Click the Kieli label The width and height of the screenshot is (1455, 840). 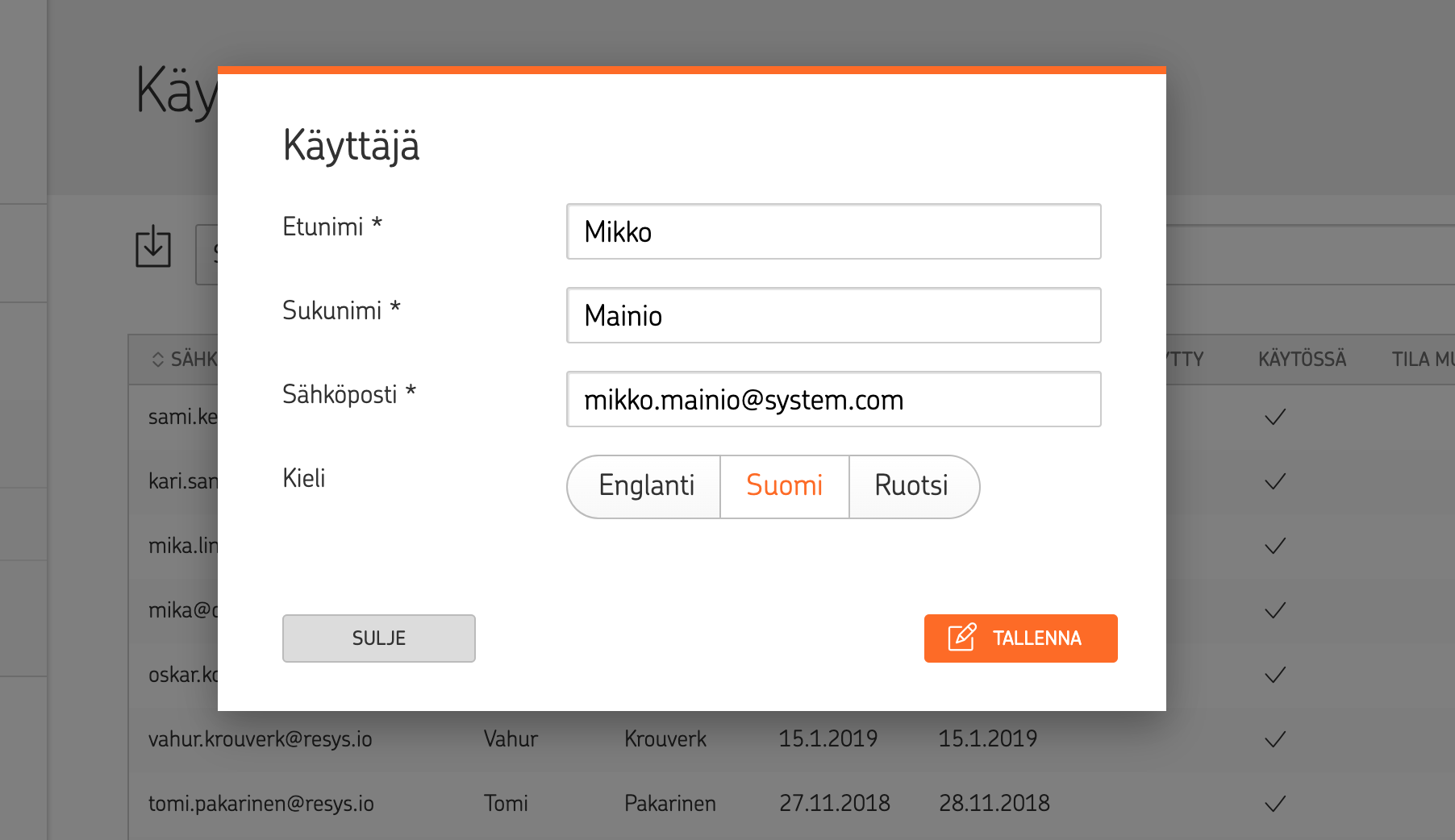304,478
